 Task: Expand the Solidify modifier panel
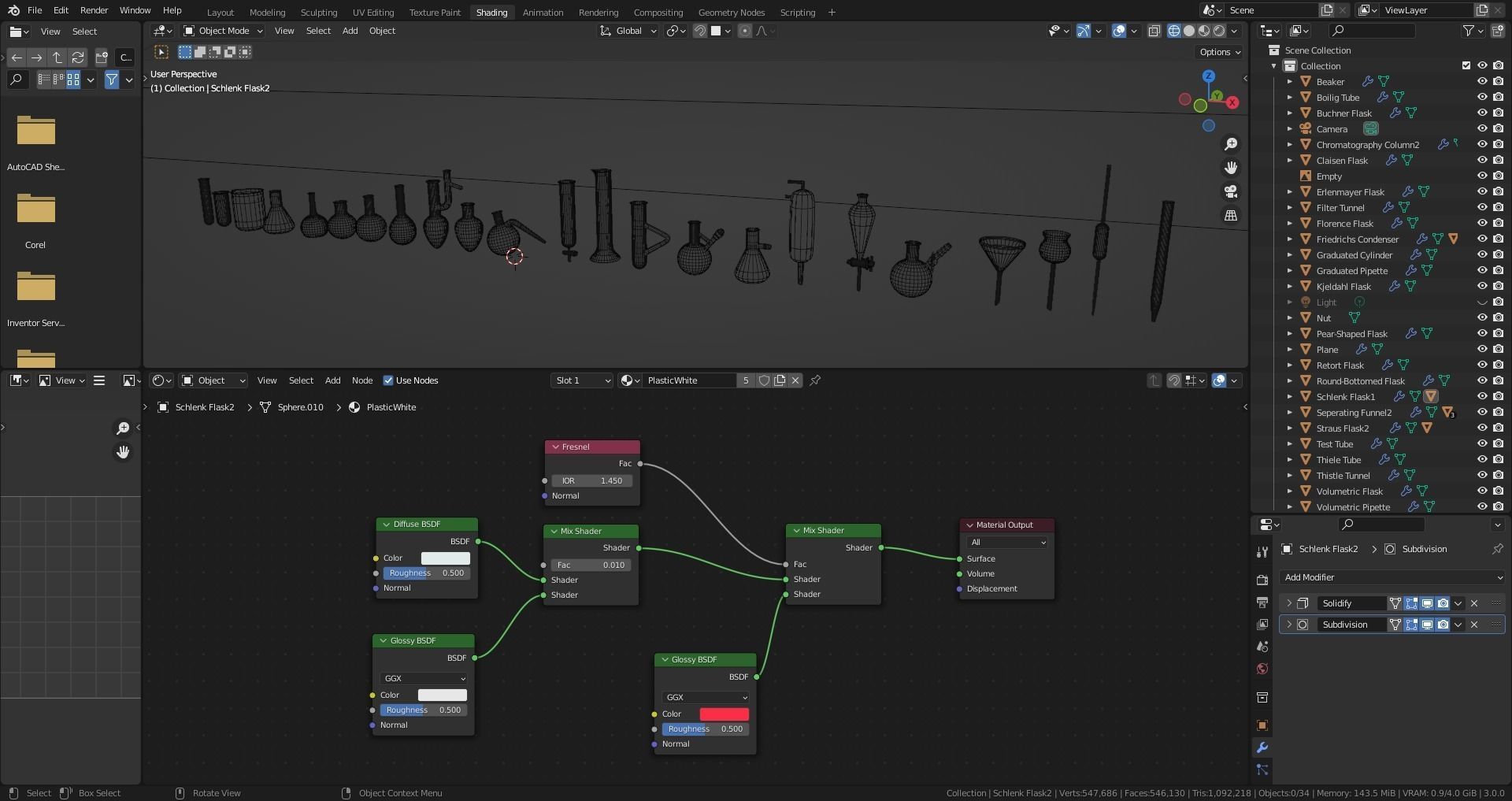point(1289,603)
